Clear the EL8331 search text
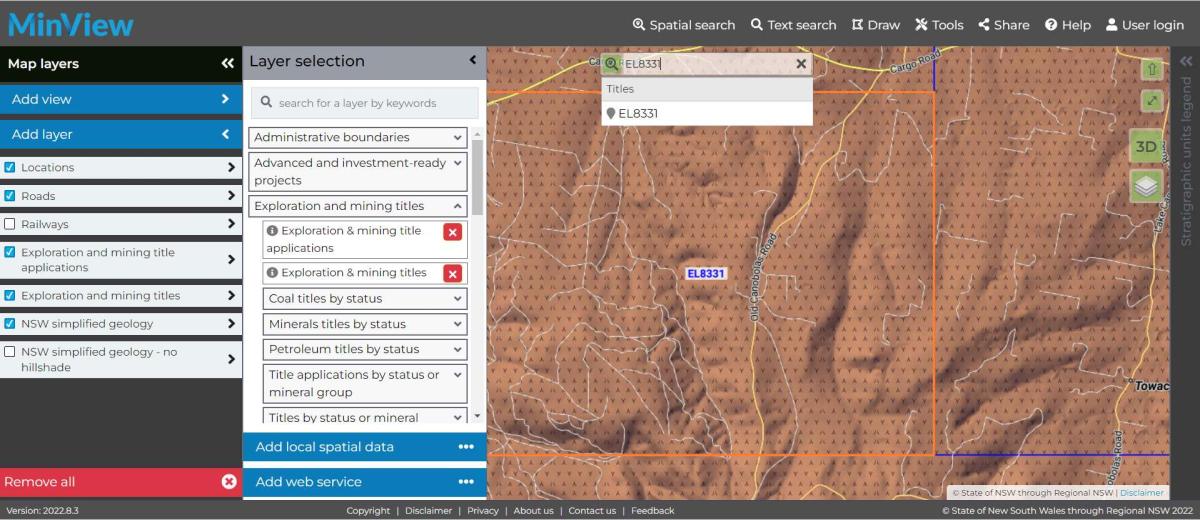 [x=801, y=64]
